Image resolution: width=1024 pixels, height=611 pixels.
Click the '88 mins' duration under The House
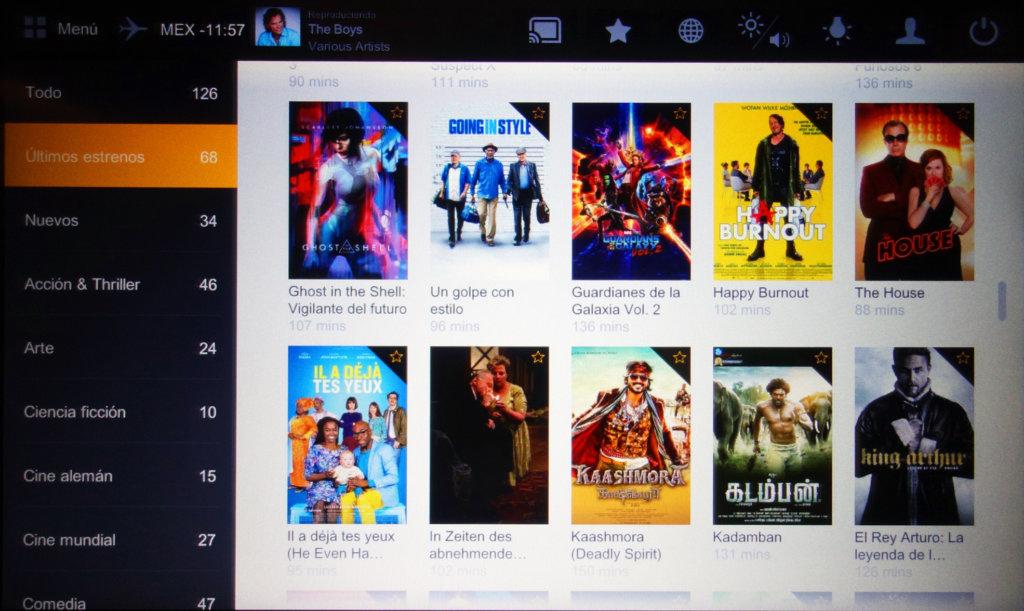(879, 310)
